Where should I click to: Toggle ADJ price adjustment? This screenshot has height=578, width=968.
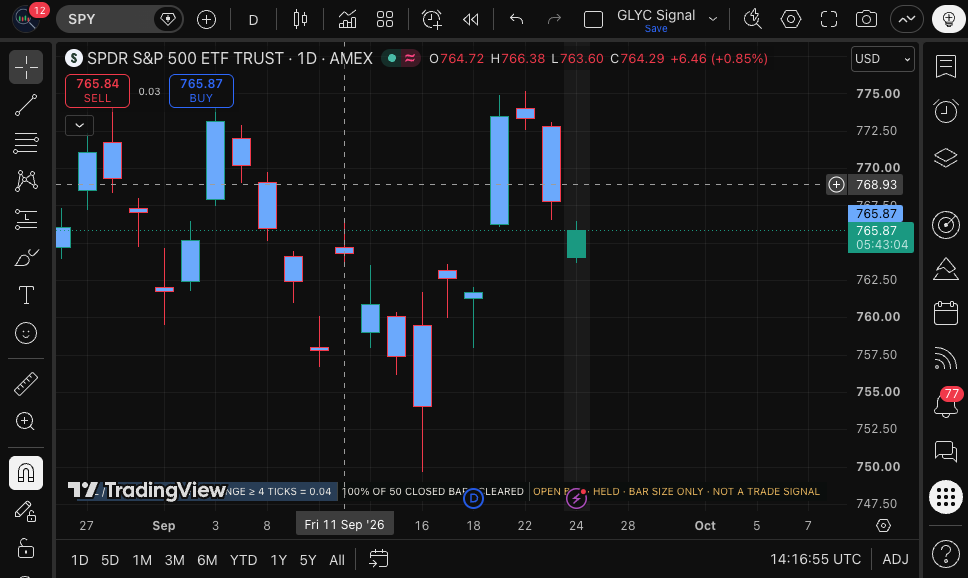point(895,559)
